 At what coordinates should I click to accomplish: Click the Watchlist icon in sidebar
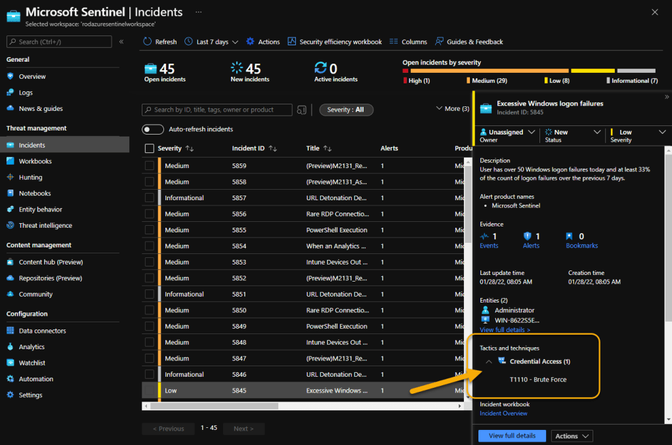point(10,363)
